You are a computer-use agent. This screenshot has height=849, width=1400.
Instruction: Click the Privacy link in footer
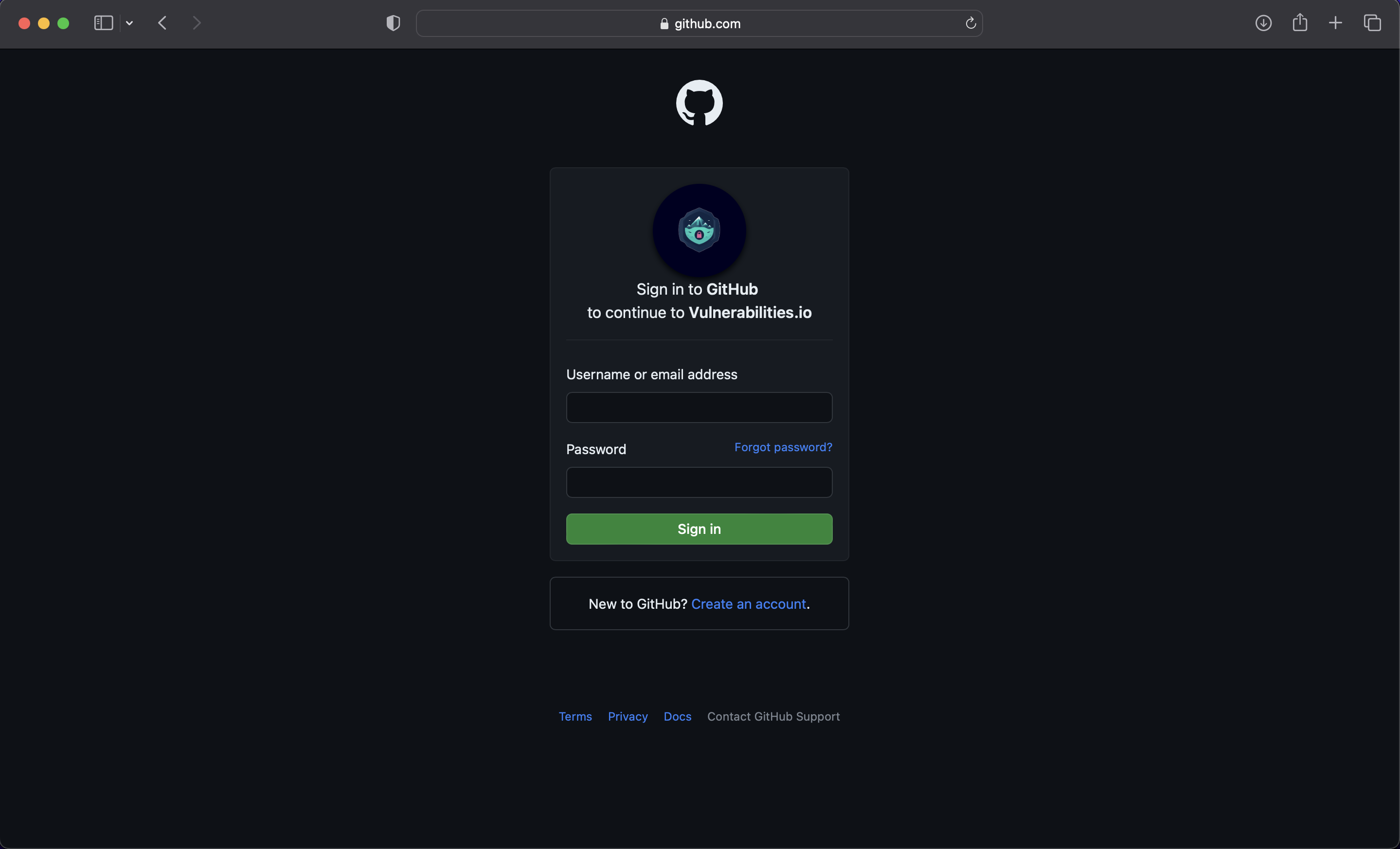tap(628, 716)
